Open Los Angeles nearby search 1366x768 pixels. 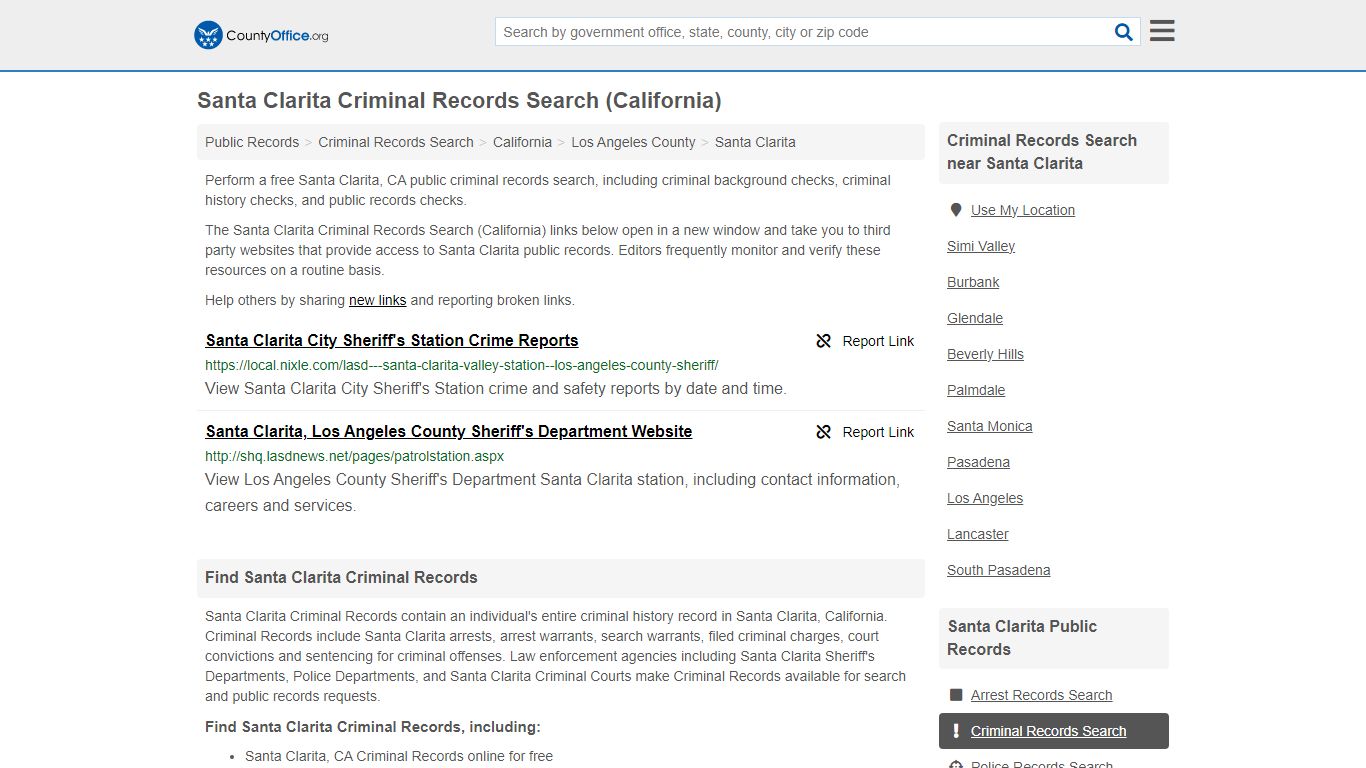pos(985,498)
